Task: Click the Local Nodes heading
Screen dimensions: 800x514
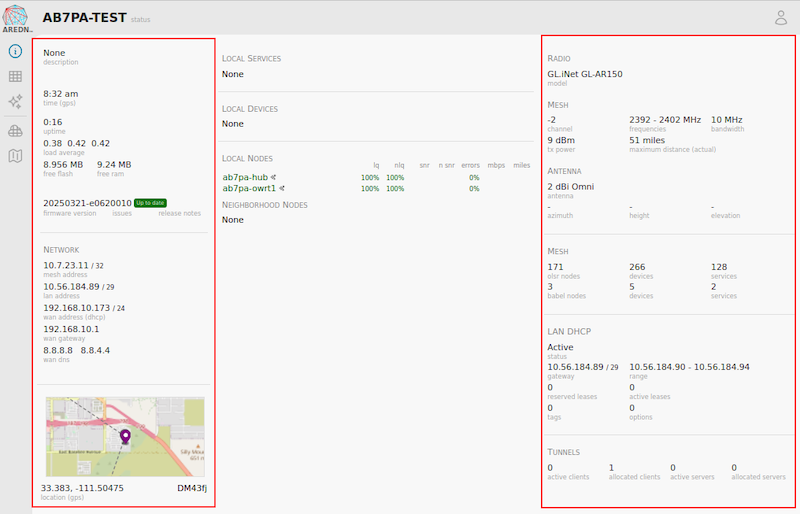Action: point(247,158)
